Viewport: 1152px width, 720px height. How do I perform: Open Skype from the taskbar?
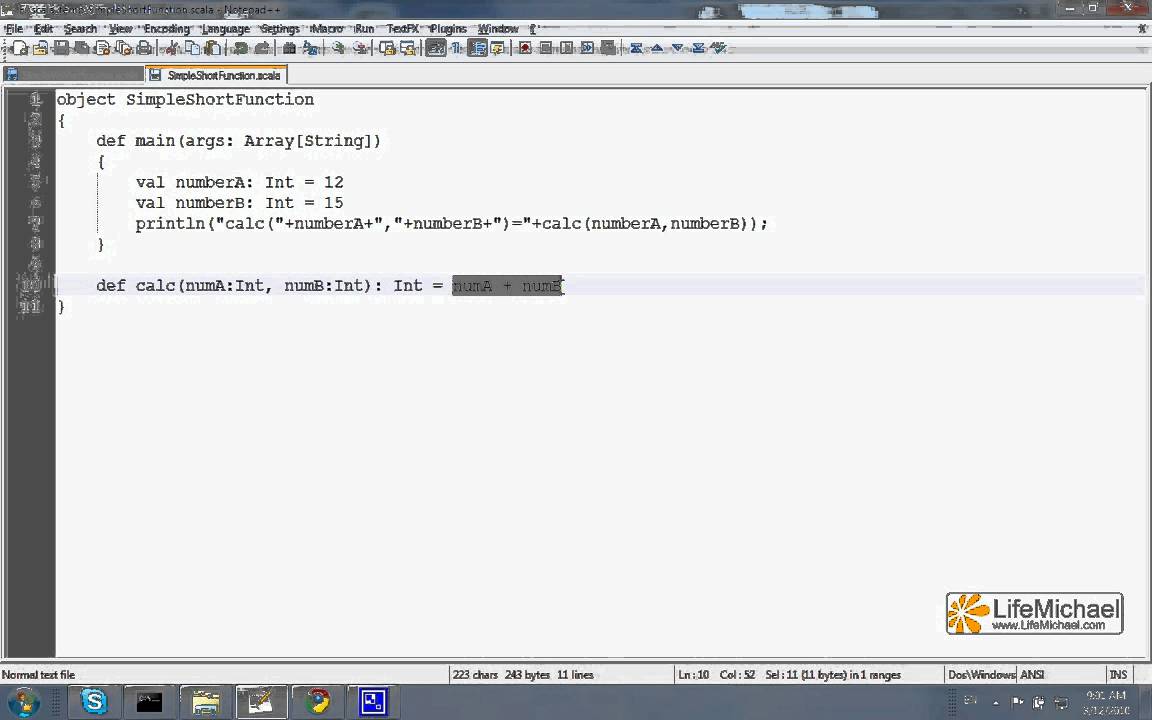(94, 702)
